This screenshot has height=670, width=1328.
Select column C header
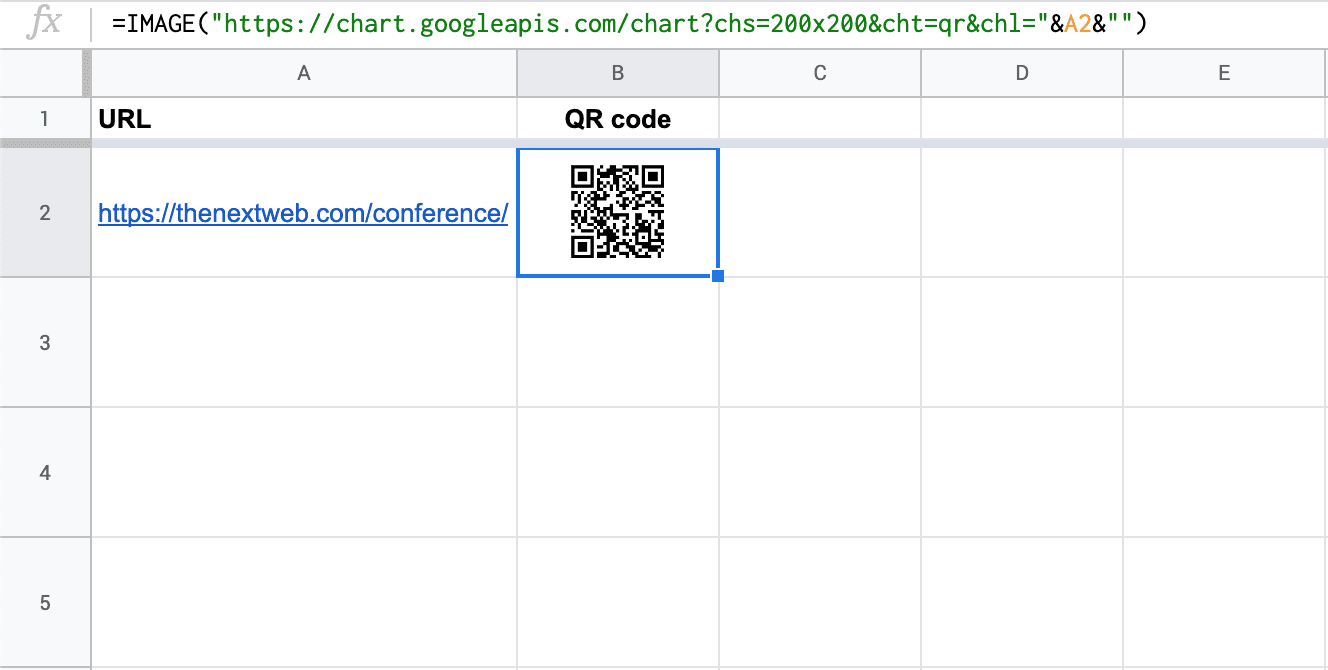tap(820, 73)
